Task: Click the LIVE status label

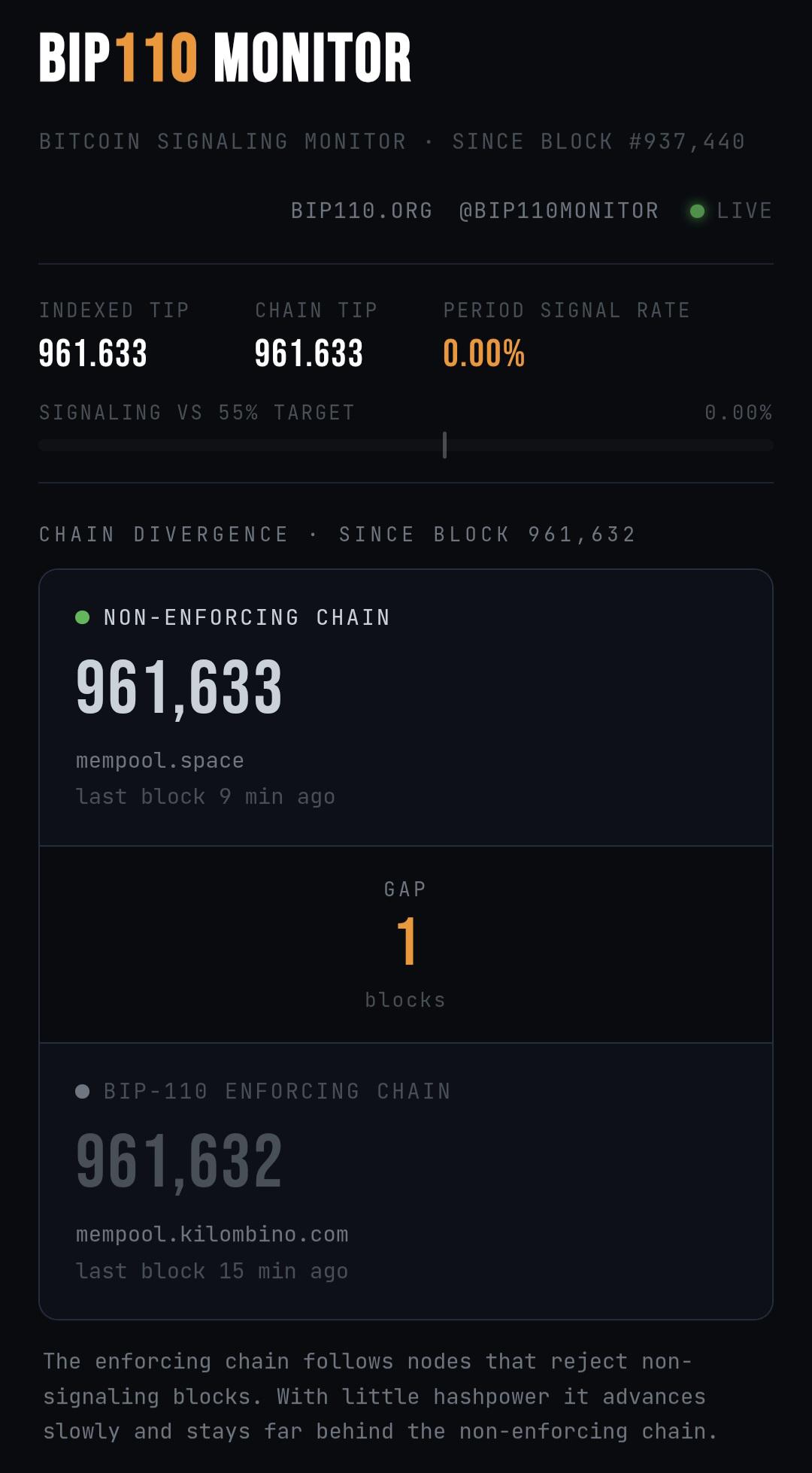Action: tap(744, 211)
